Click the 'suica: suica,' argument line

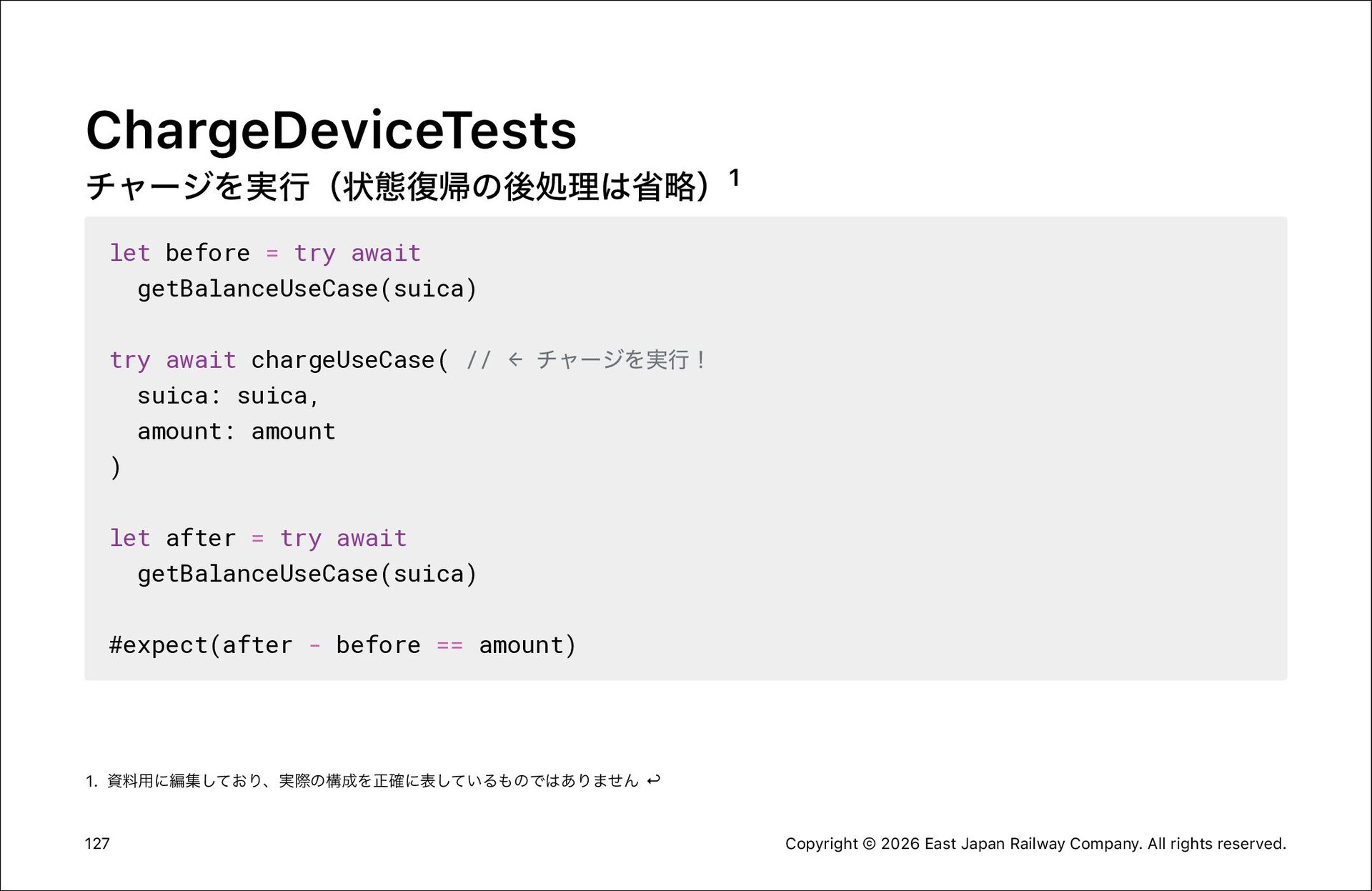click(228, 396)
